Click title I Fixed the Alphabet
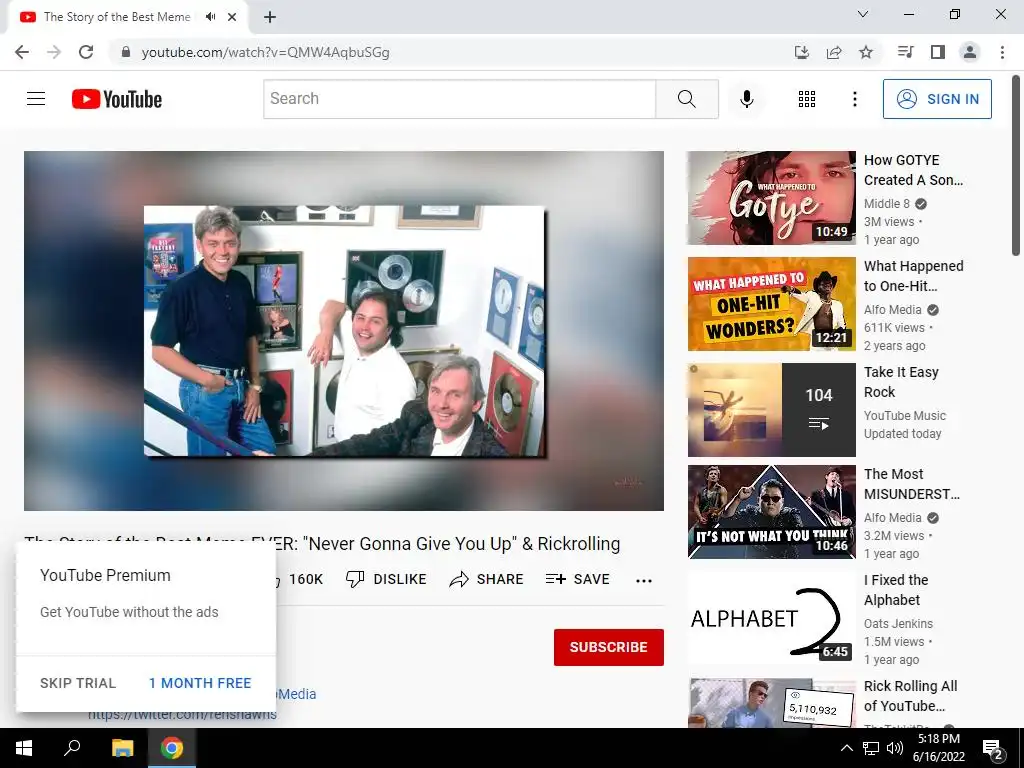This screenshot has height=768, width=1024. pyautogui.click(x=895, y=590)
